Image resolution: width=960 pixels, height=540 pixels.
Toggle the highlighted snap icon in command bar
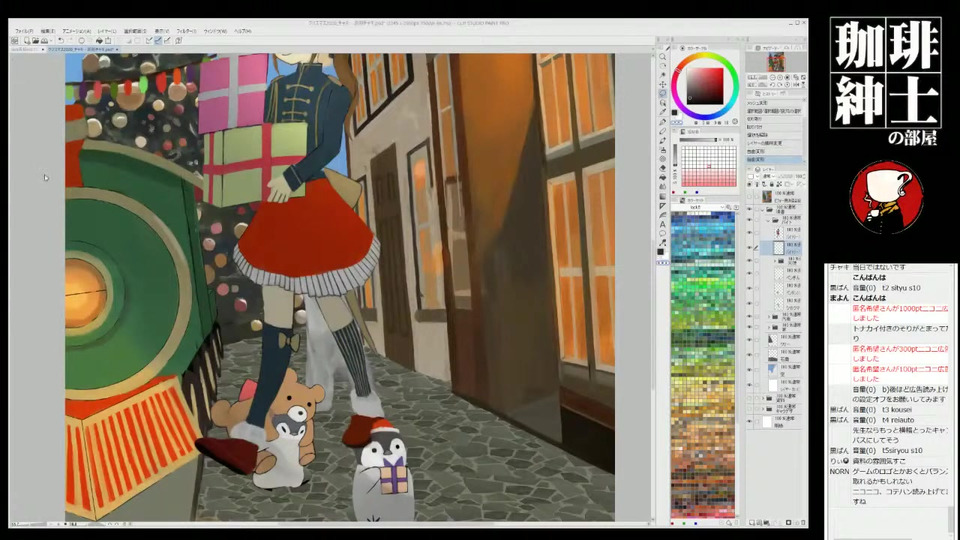click(158, 40)
